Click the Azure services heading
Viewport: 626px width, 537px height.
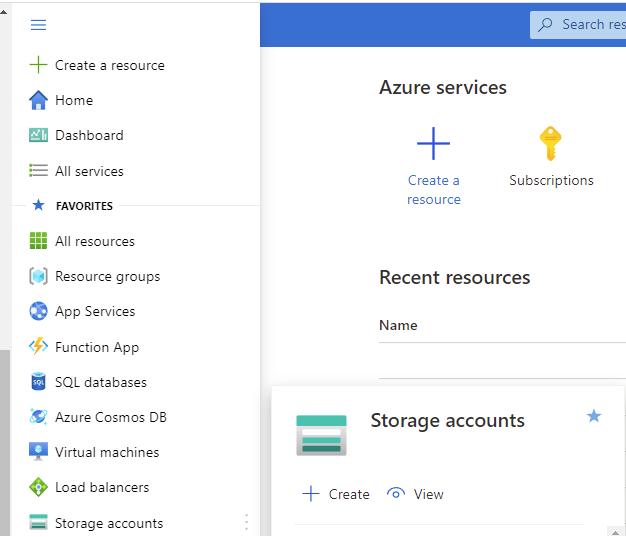(x=442, y=87)
